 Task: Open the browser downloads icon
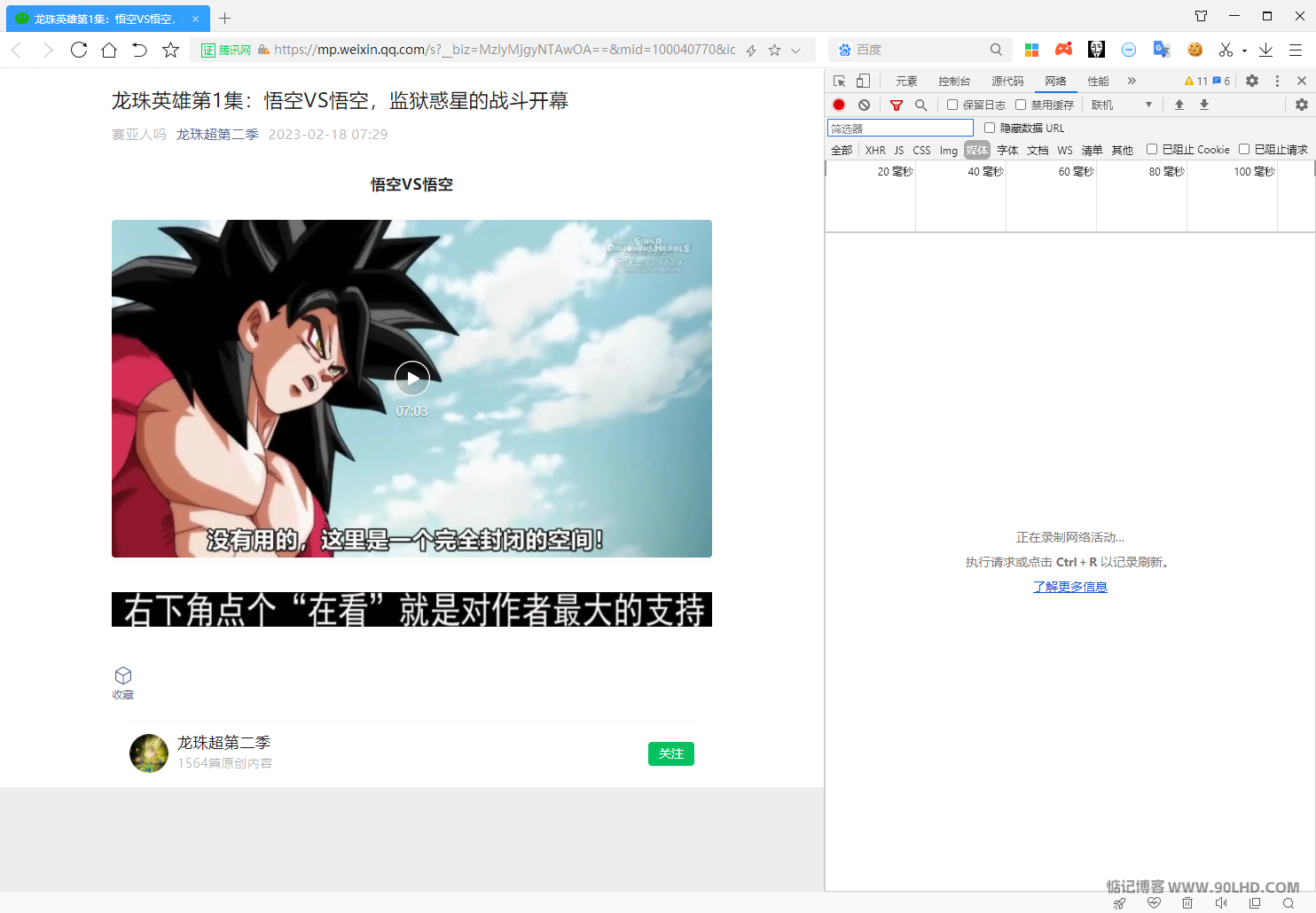click(x=1265, y=50)
